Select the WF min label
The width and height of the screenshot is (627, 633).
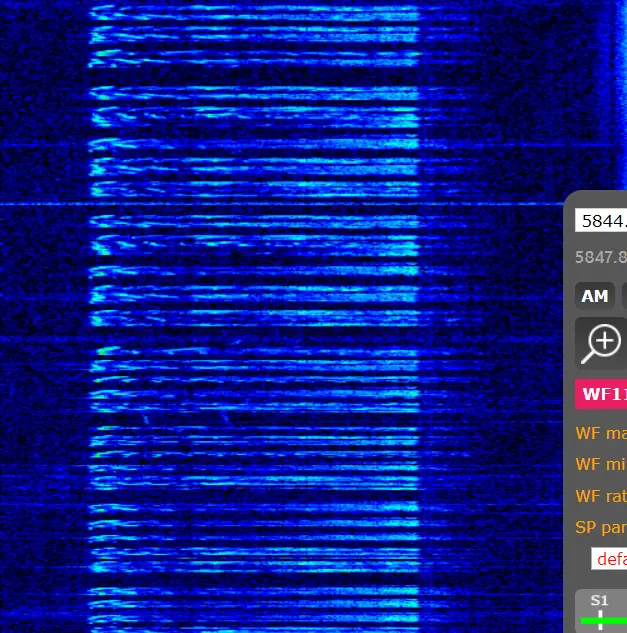(601, 465)
